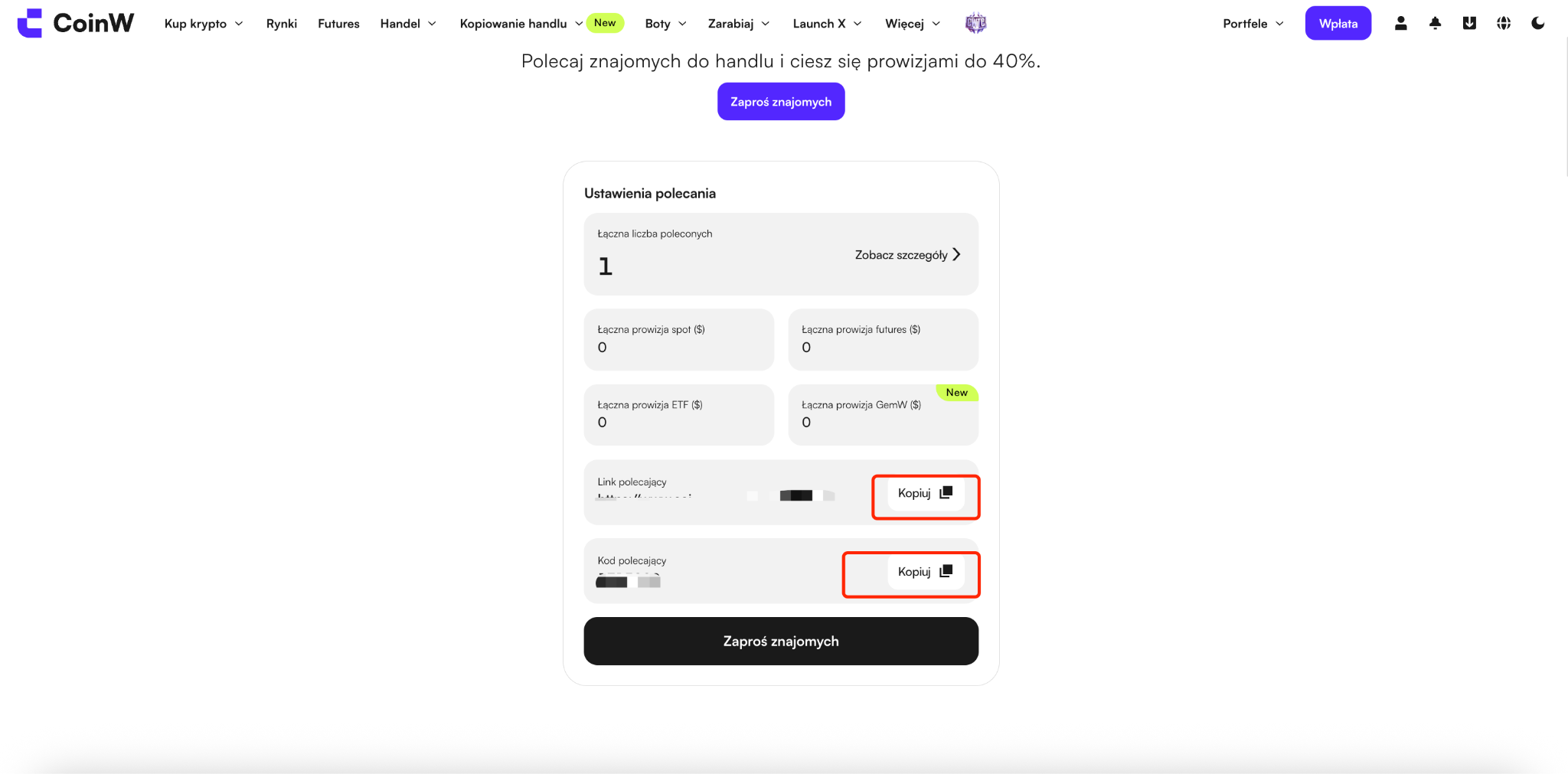Go to the Rynki page
Screen dimensions: 1568x774
[282, 24]
